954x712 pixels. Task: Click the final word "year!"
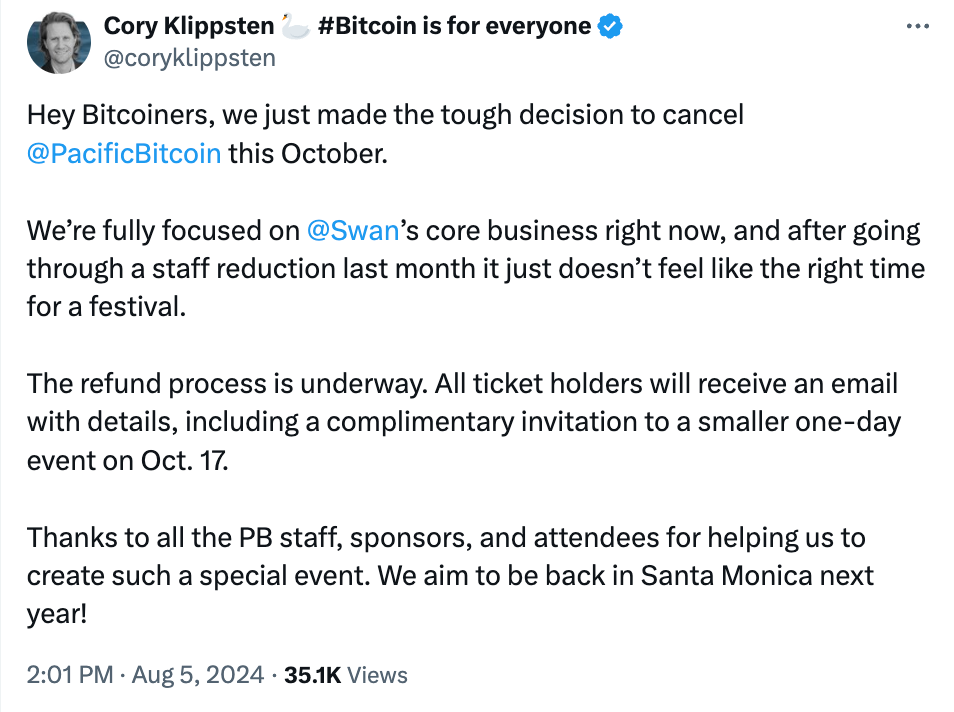(x=57, y=615)
